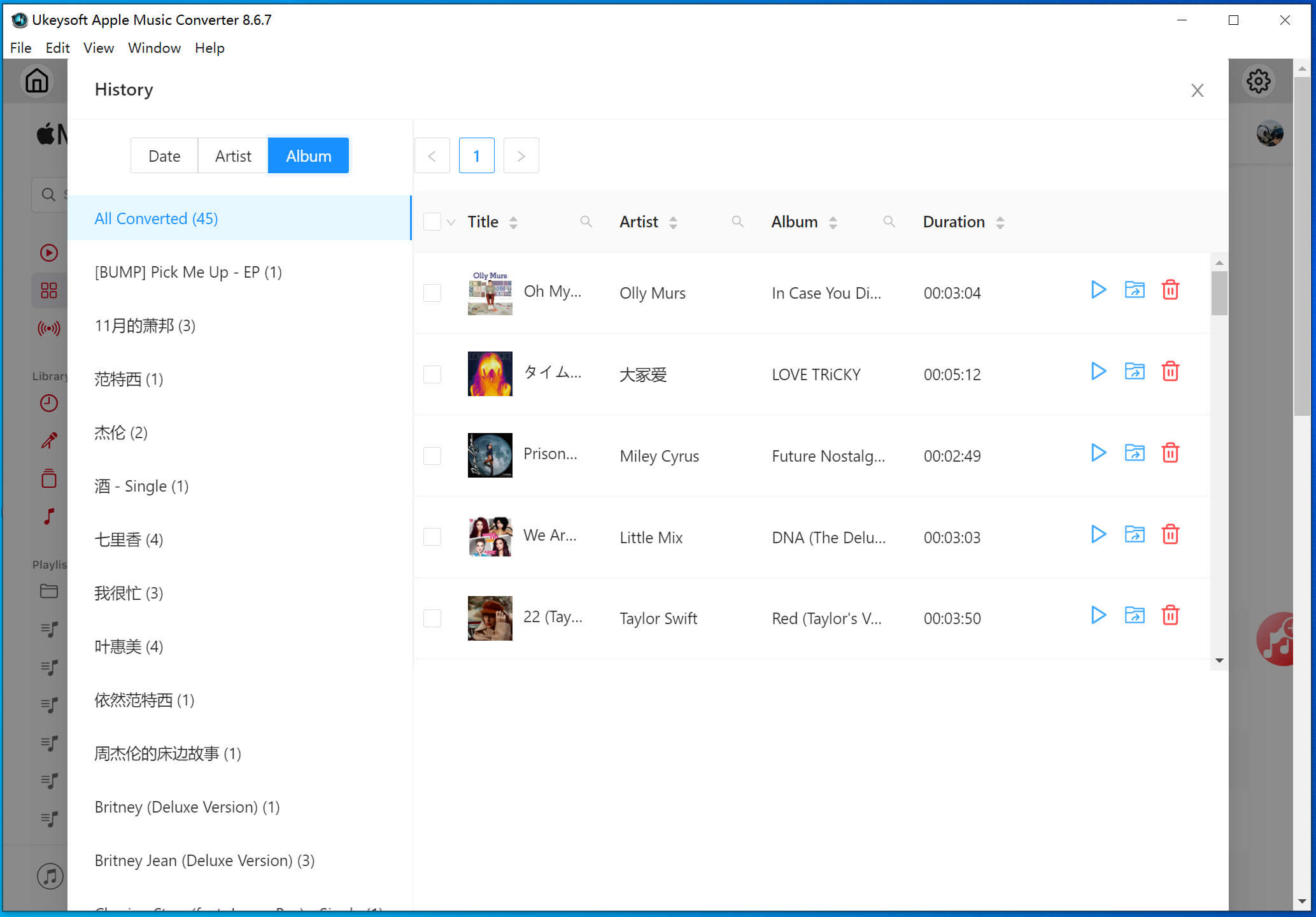This screenshot has height=917, width=1316.
Task: Open the Listen Now sidebar icon
Action: pyautogui.click(x=49, y=253)
